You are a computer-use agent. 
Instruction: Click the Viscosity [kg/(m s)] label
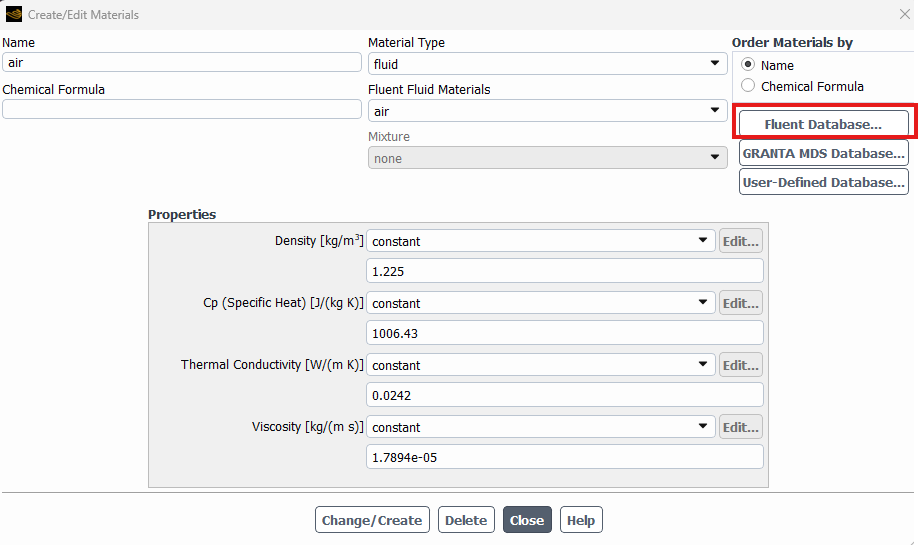coord(308,427)
